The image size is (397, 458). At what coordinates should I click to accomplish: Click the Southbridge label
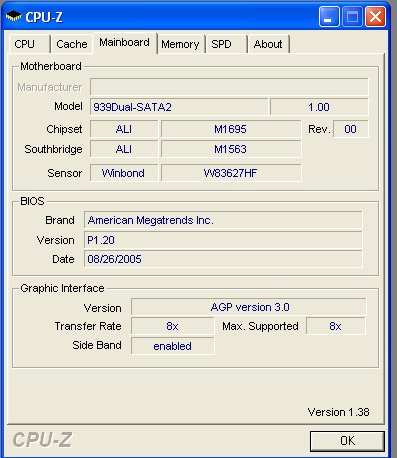pos(53,149)
